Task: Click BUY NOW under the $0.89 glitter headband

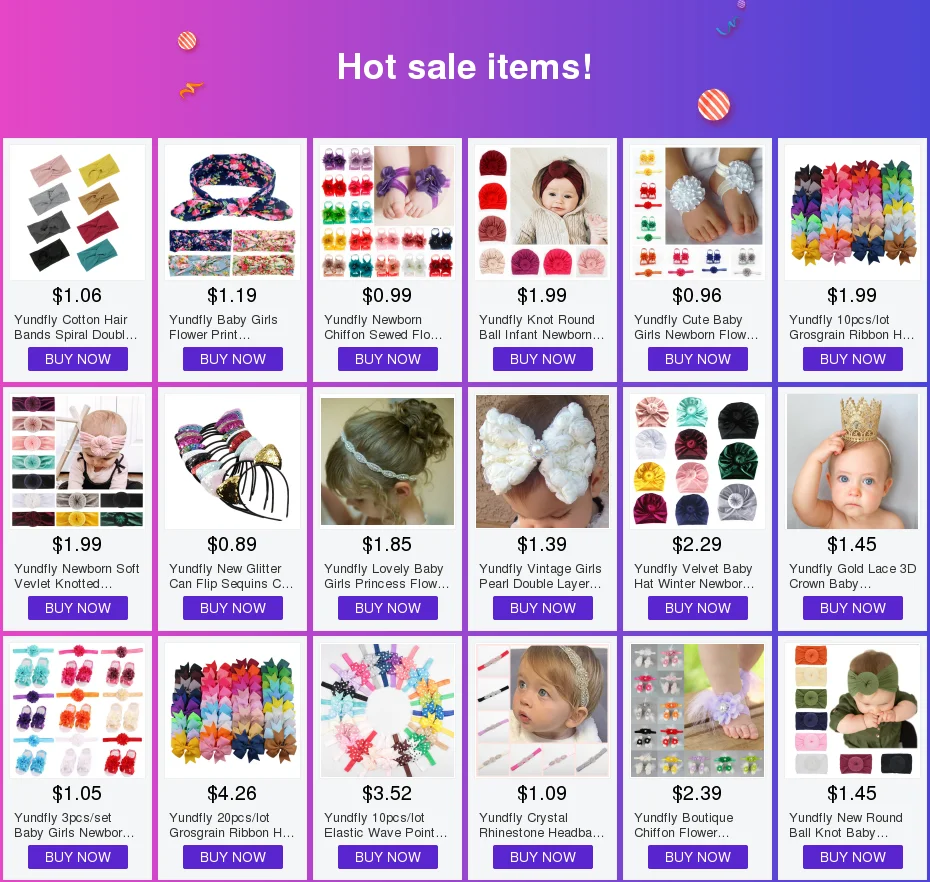Action: [232, 609]
